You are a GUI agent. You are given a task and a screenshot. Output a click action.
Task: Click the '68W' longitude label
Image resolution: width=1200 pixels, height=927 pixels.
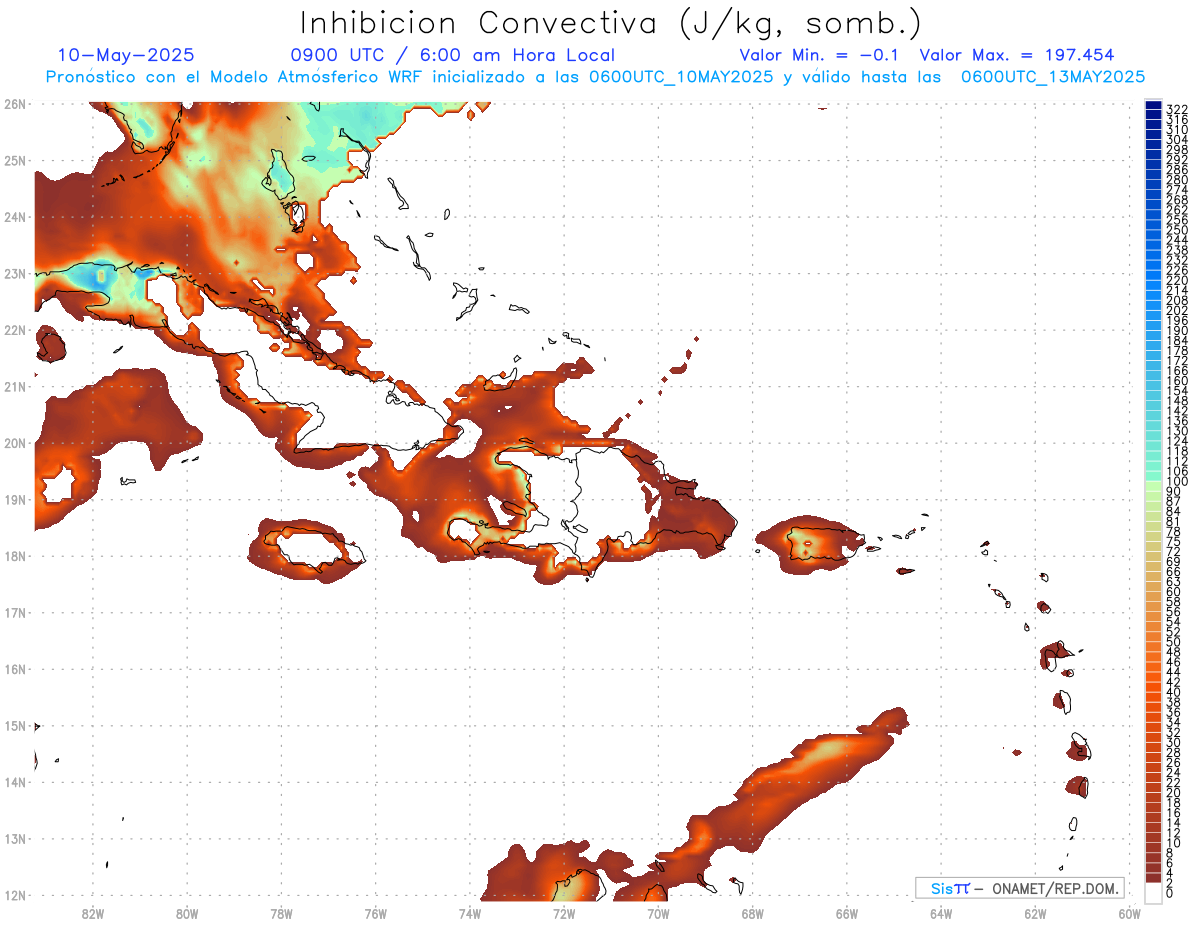click(752, 913)
